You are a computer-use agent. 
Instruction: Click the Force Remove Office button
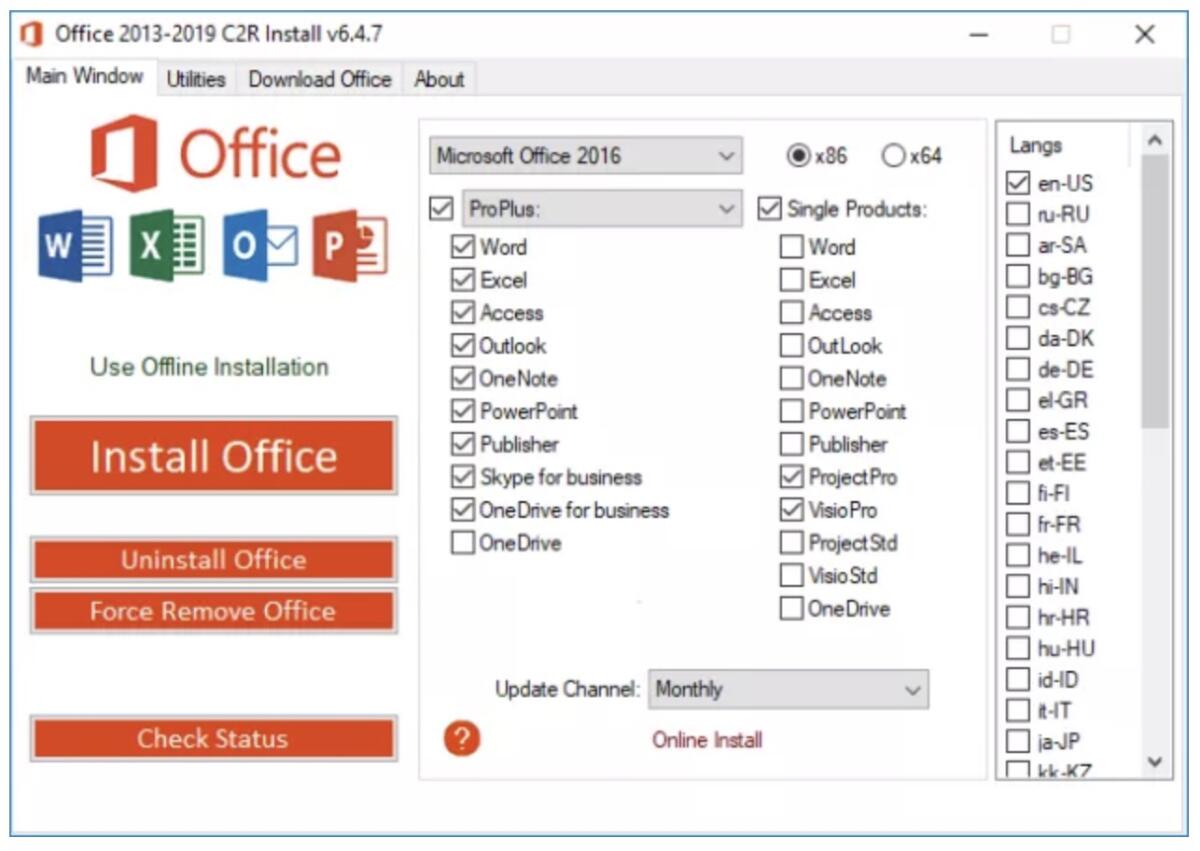click(213, 611)
